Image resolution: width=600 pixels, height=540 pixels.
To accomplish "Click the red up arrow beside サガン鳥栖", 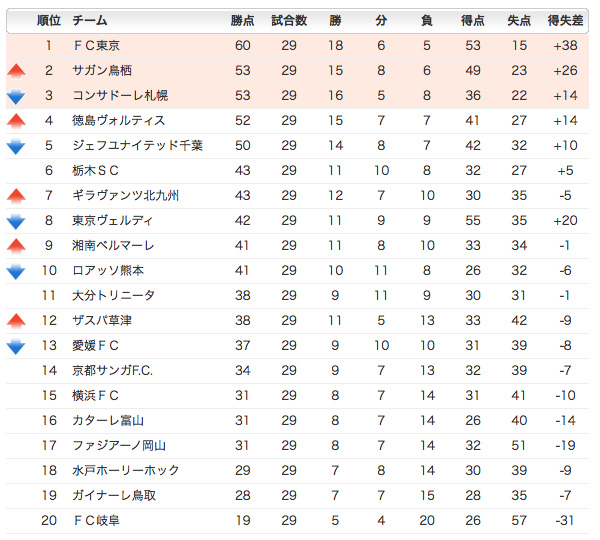I will 16,71.
